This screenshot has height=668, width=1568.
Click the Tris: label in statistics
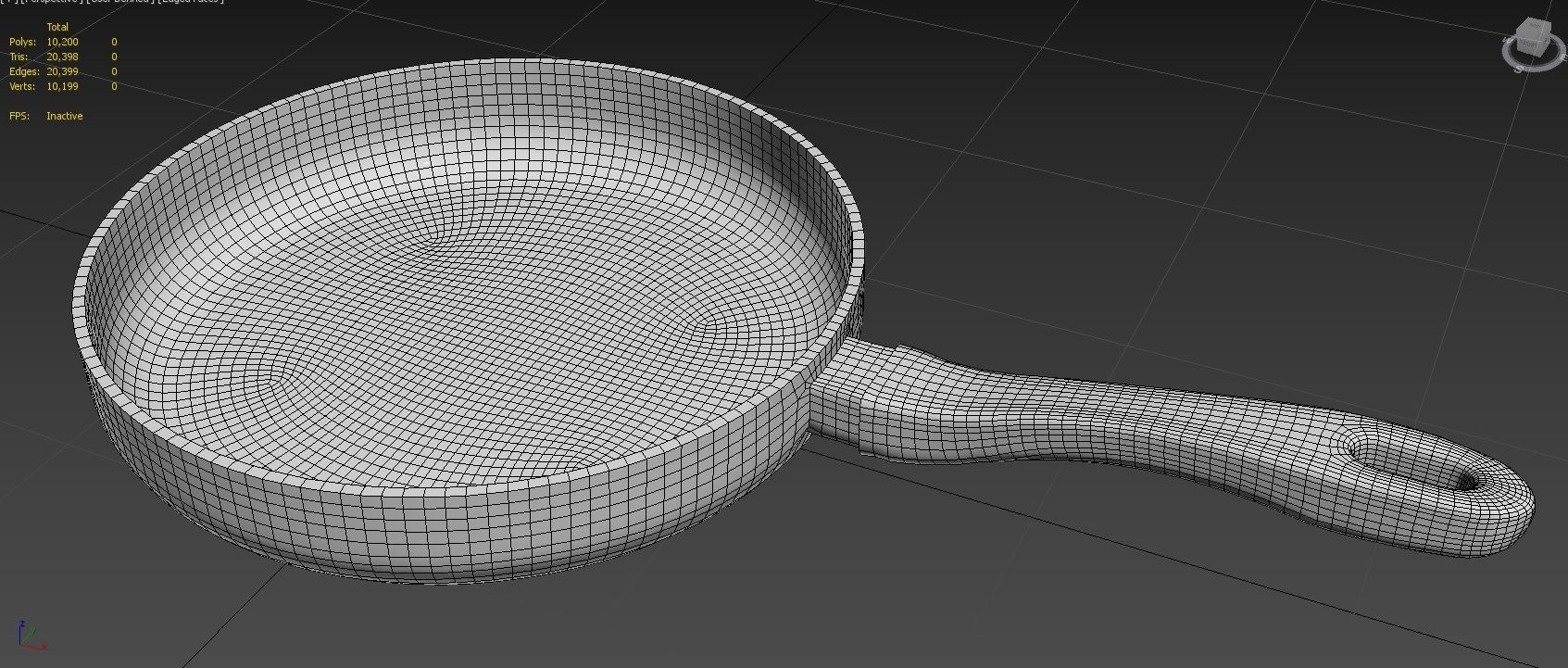pos(19,57)
